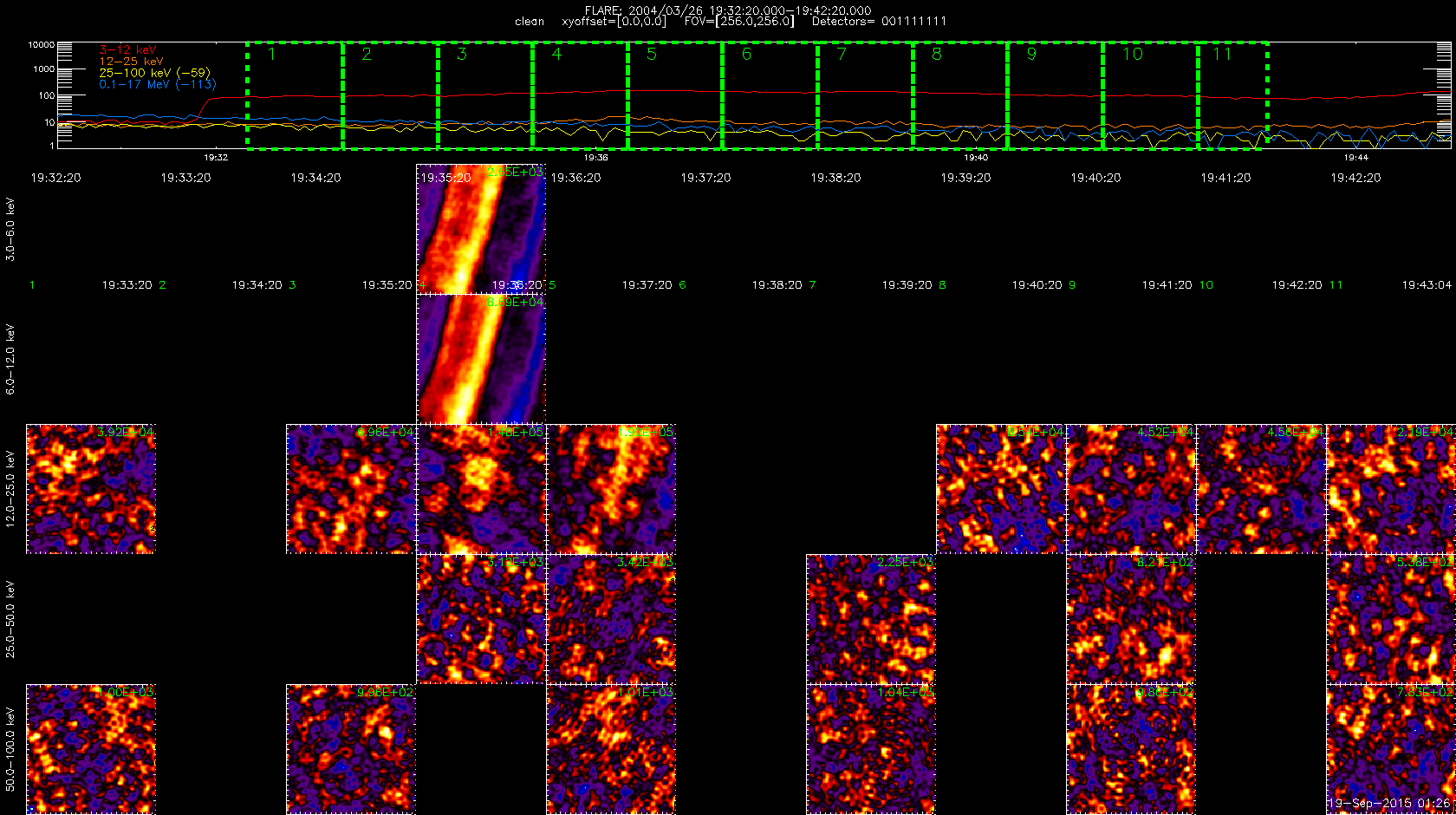
Task: Click the red '3-12 keV' legend entry
Action: [x=127, y=50]
